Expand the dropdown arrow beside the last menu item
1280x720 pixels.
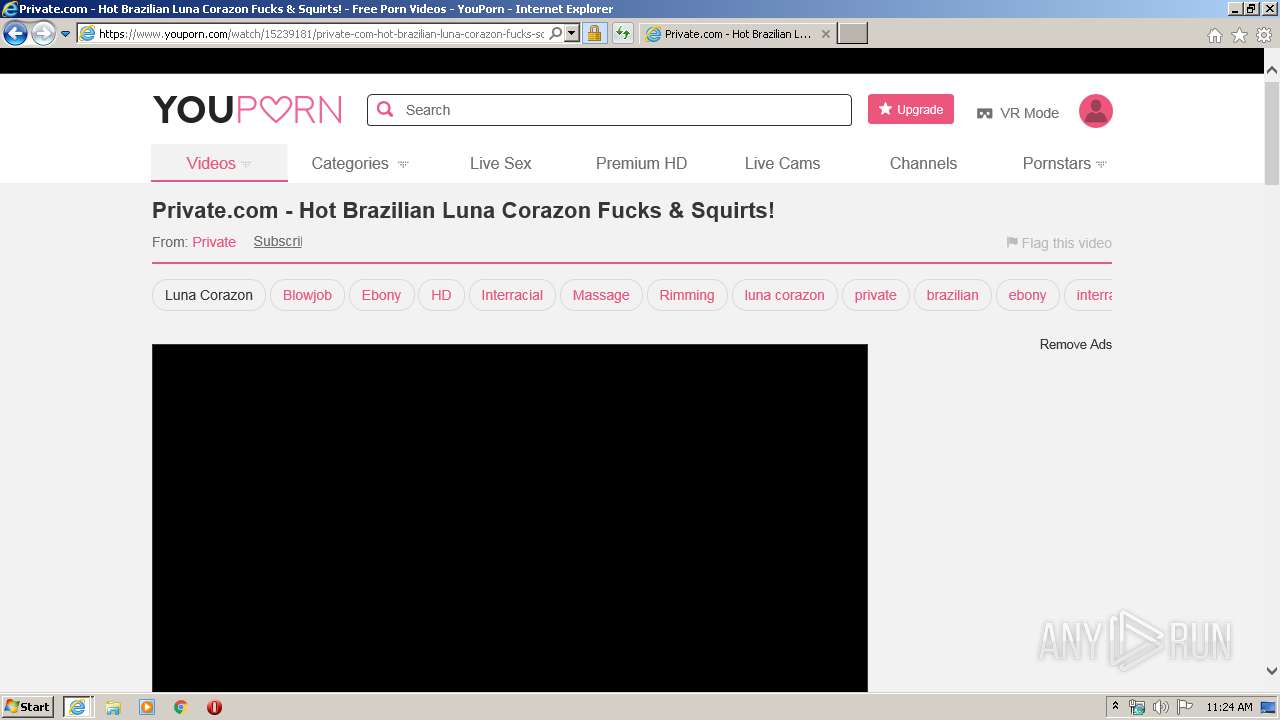(x=1101, y=164)
